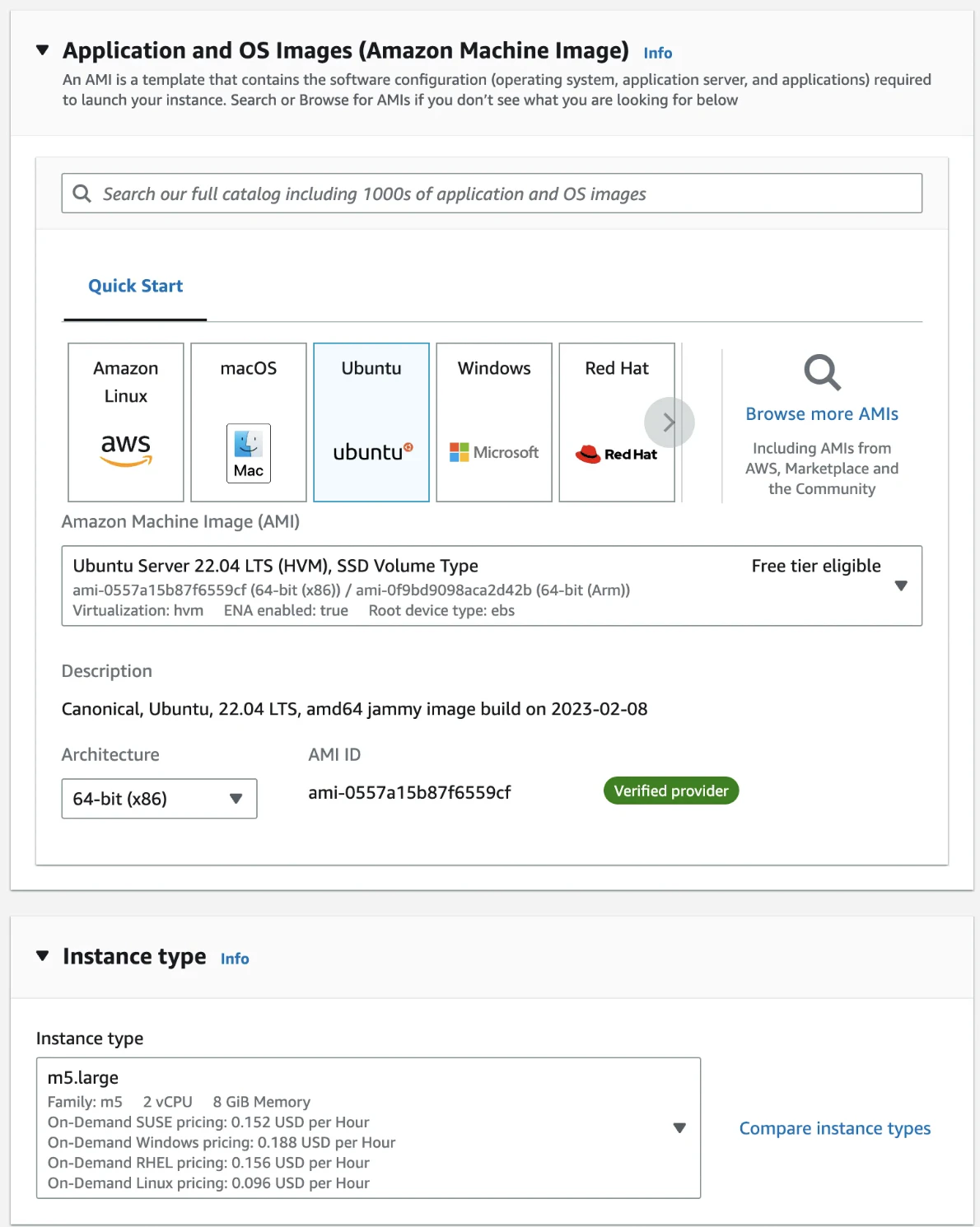Viewport: 980px width, 1227px height.
Task: Click the Verified provider badge
Action: coord(671,791)
